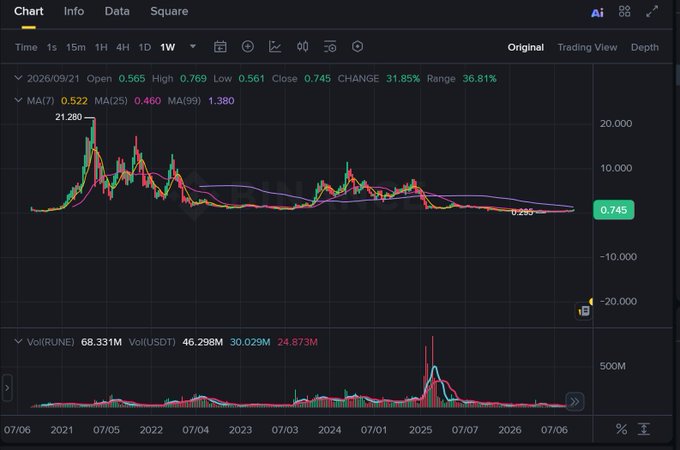The width and height of the screenshot is (680, 450).
Task: Change the candlestick chart style icon
Action: tap(303, 46)
